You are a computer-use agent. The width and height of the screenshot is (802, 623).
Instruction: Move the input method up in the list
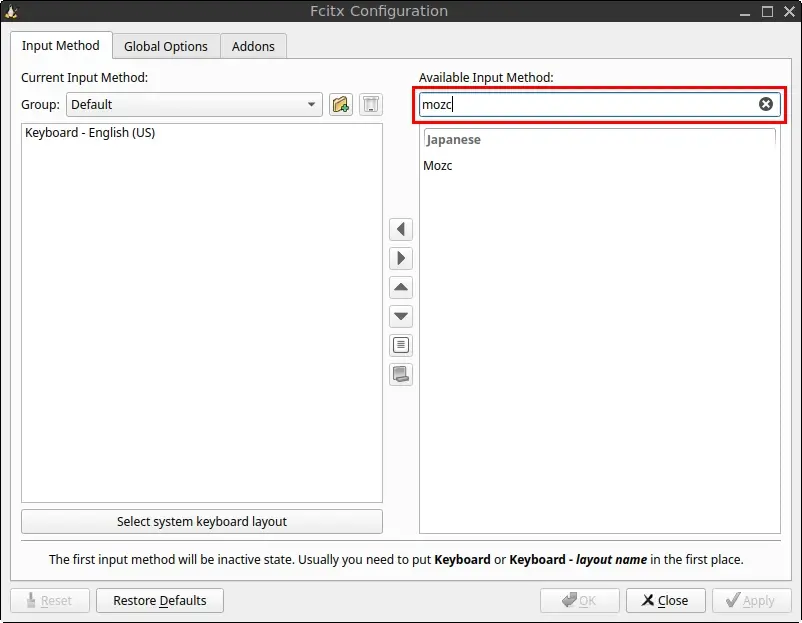tap(401, 287)
